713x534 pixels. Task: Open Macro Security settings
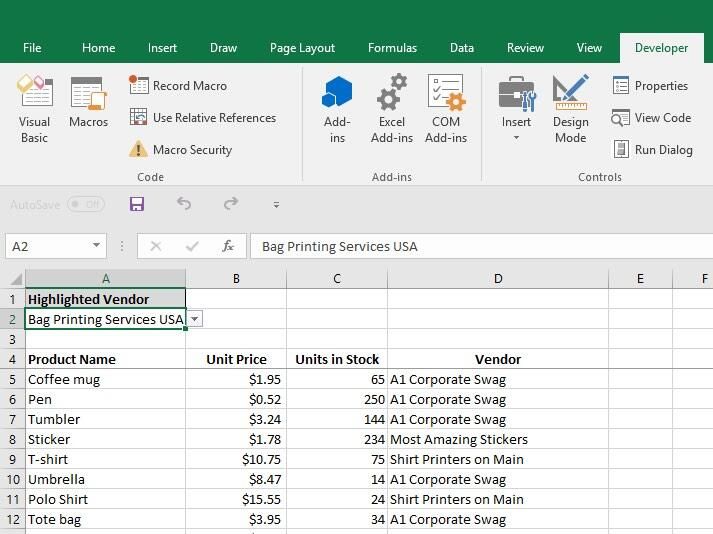coord(181,150)
